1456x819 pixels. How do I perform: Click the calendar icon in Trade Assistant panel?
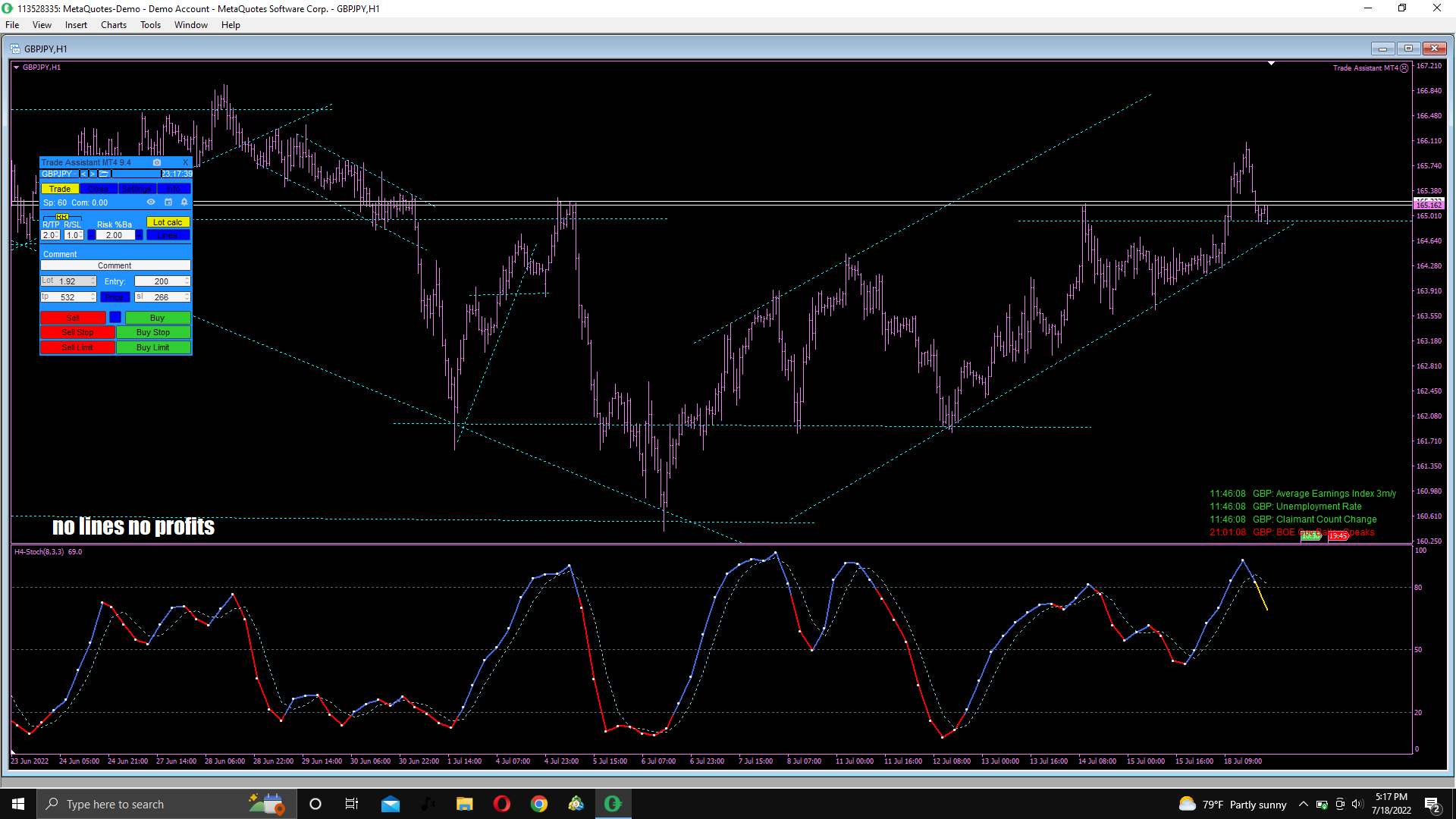click(168, 202)
